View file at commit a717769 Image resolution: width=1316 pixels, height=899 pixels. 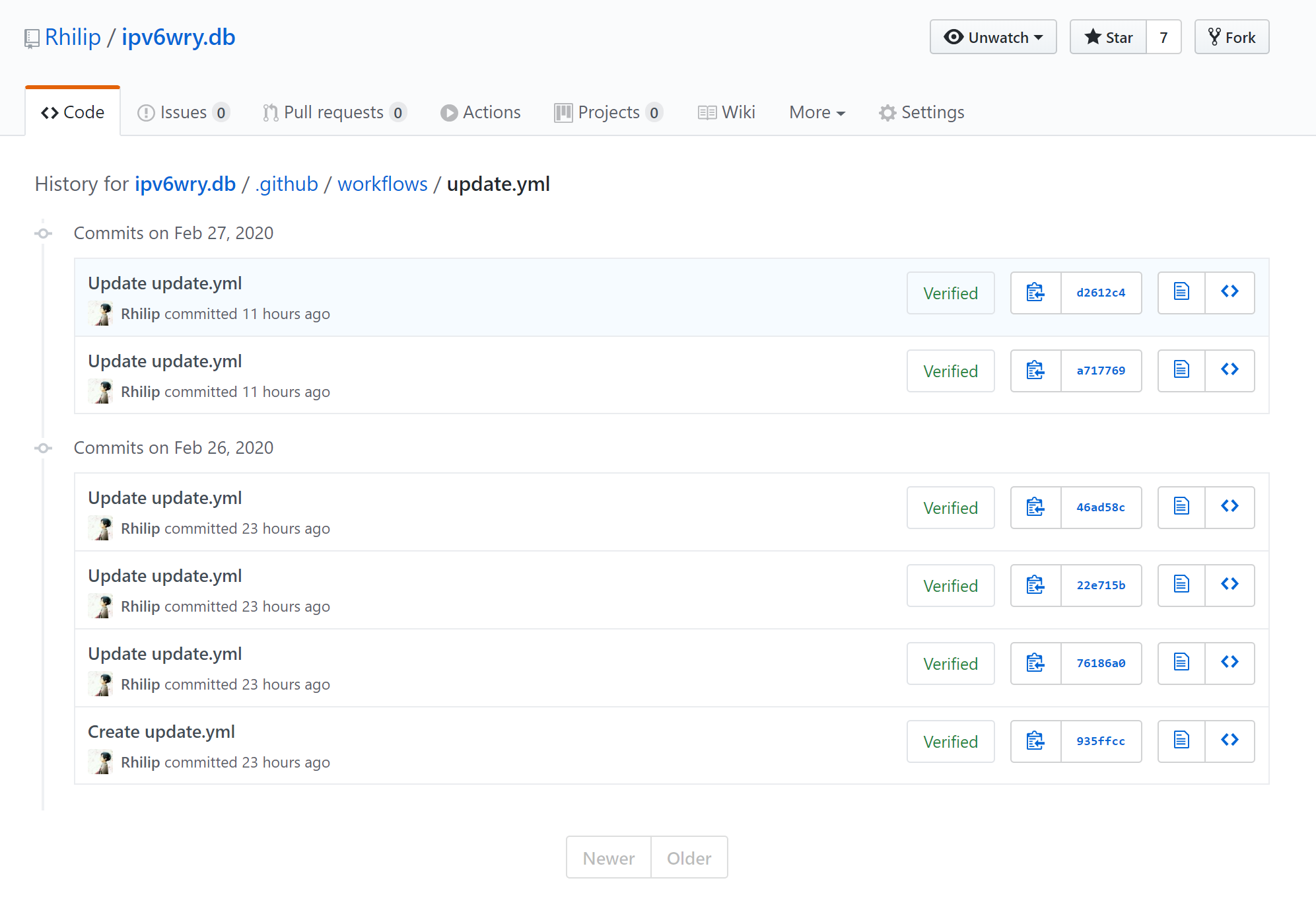coord(1181,371)
